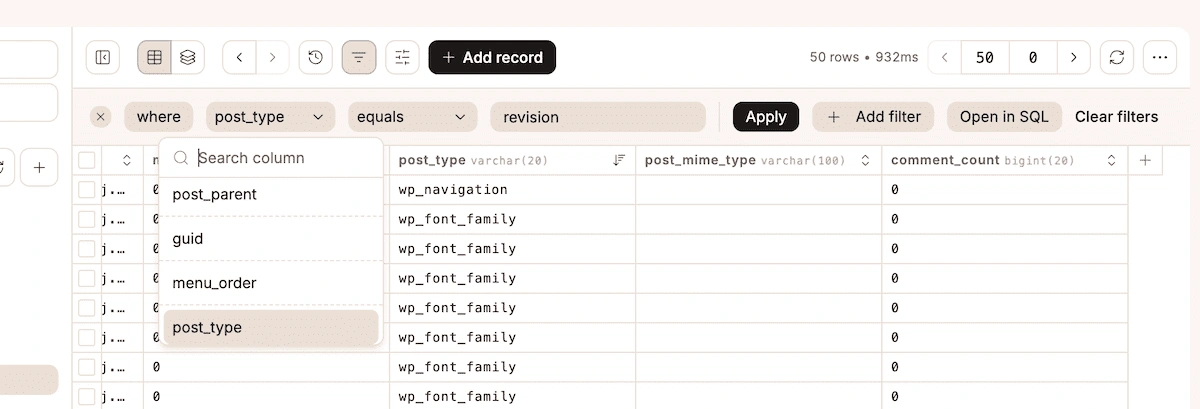Switch to table grid view
This screenshot has height=409, width=1200.
[154, 58]
